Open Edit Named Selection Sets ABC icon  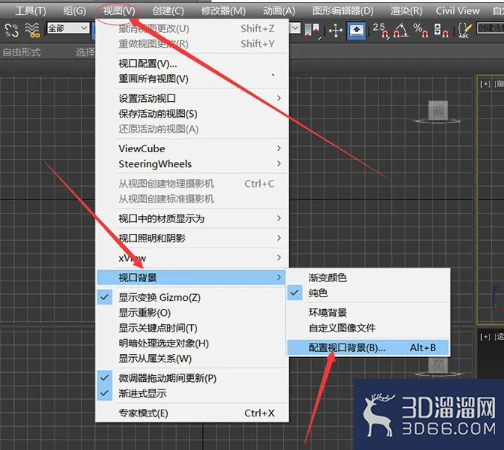pos(465,30)
